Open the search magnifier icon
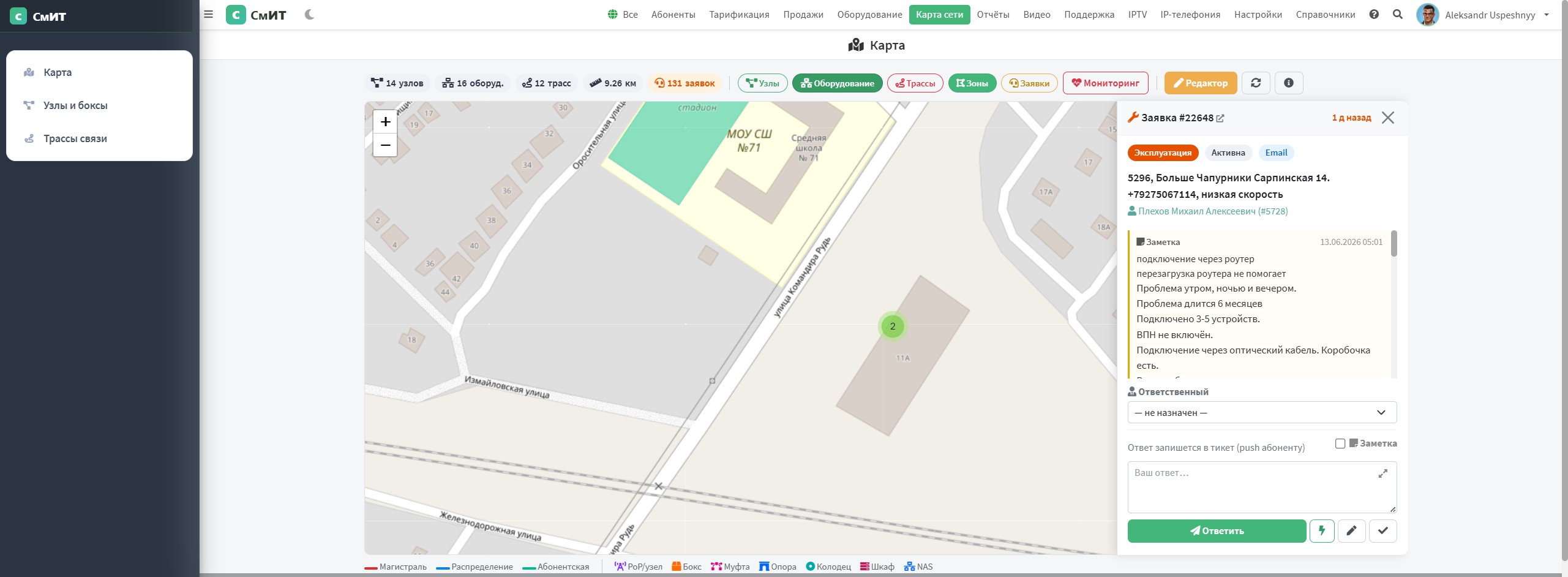 pos(1398,14)
